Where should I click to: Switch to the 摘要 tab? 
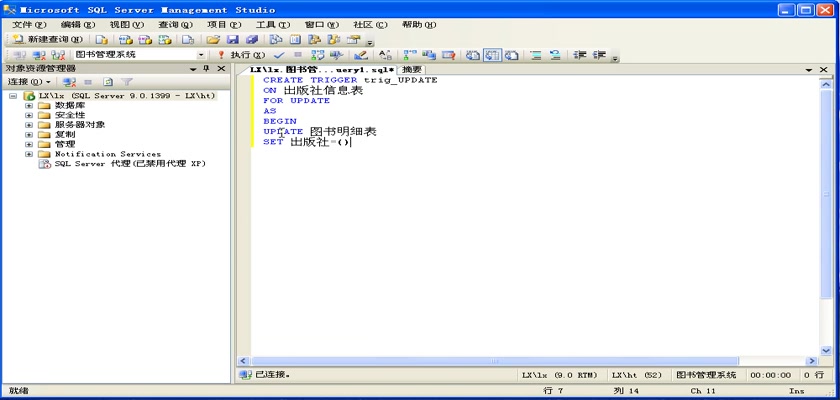tap(412, 70)
